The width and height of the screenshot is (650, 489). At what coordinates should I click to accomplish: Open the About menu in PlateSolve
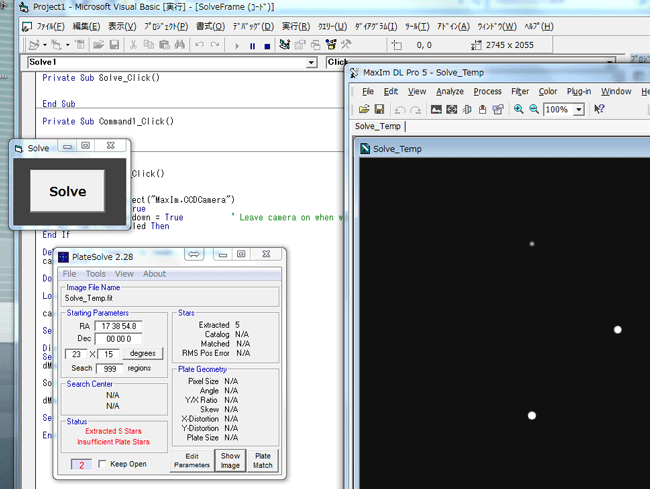click(x=154, y=274)
